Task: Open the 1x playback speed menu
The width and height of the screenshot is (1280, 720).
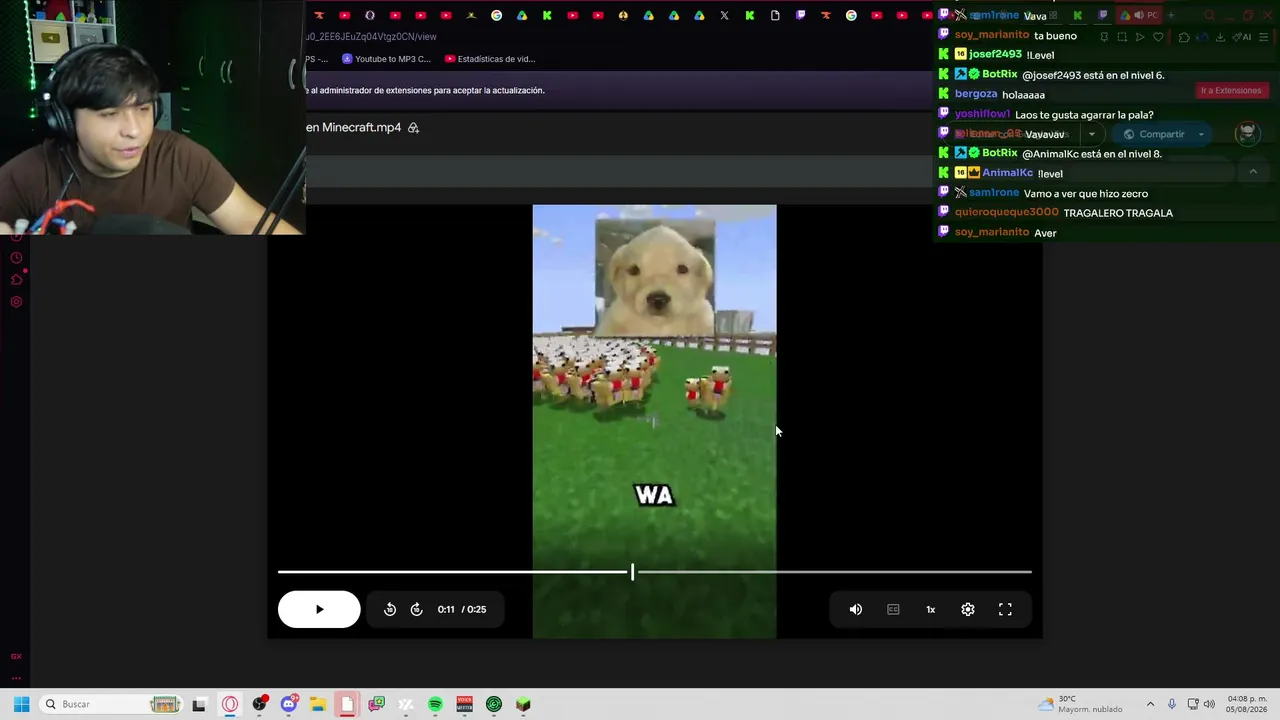Action: coord(930,609)
